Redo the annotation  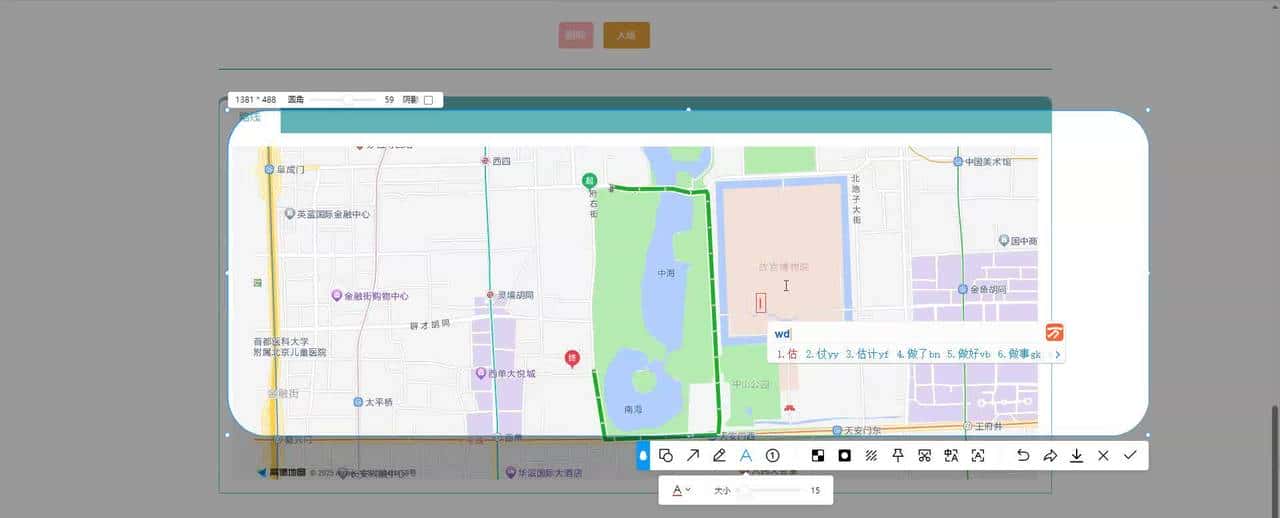(x=1050, y=455)
